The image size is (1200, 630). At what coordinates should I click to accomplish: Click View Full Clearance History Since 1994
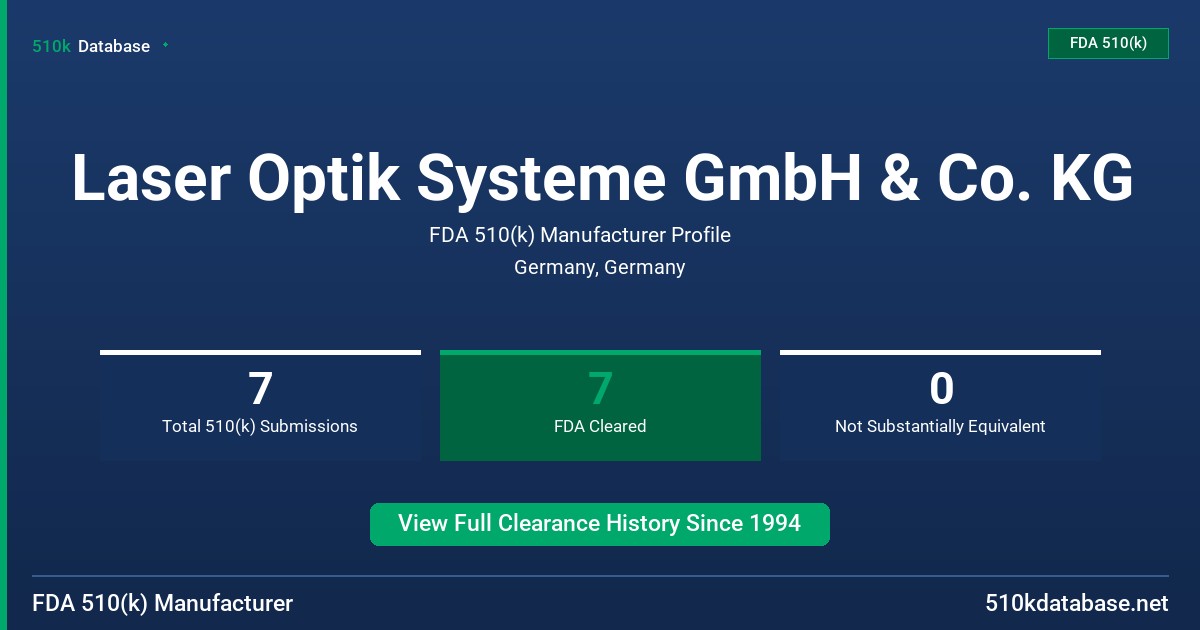(600, 524)
